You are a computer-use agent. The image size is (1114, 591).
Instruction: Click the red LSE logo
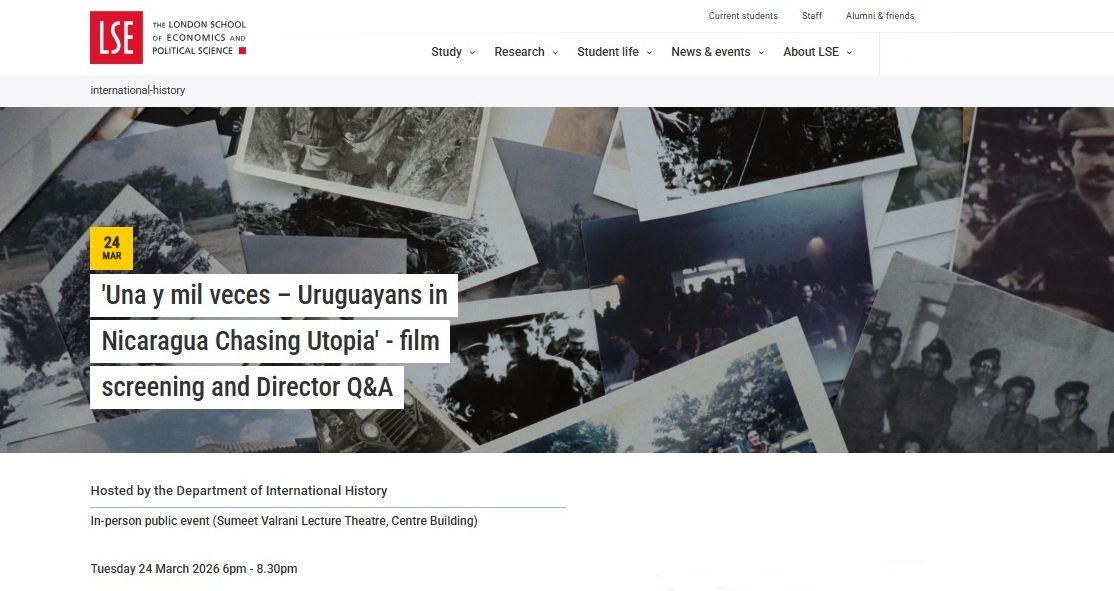point(116,38)
